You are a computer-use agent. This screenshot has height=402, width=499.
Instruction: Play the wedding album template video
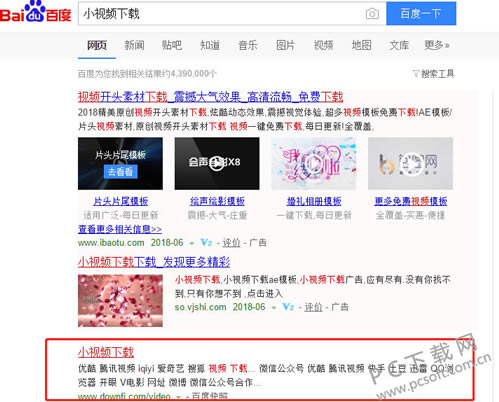pyautogui.click(x=314, y=163)
